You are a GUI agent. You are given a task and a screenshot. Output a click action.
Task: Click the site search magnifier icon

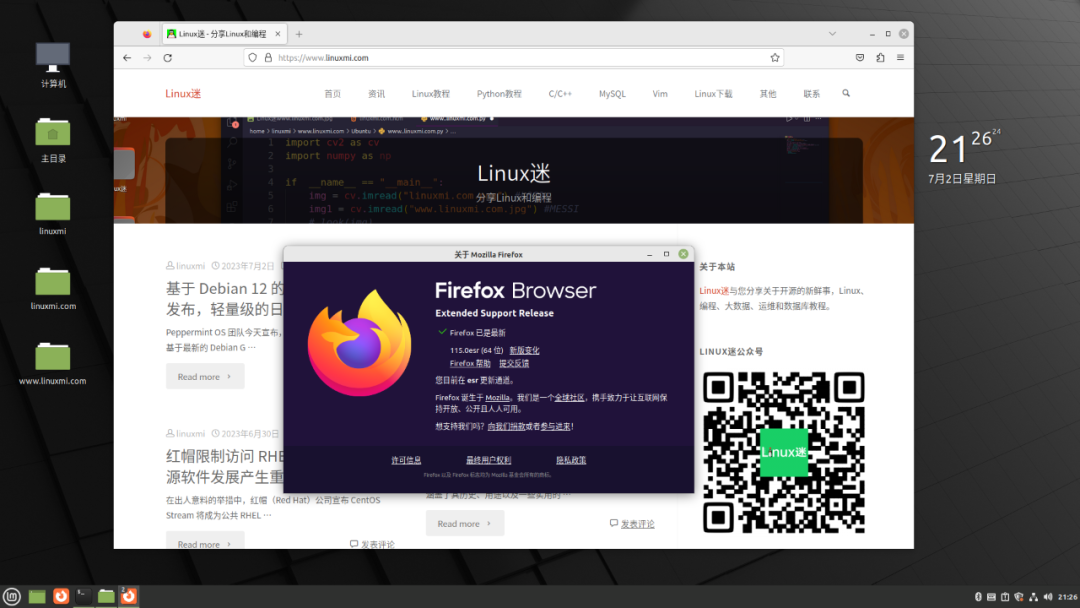pos(846,93)
